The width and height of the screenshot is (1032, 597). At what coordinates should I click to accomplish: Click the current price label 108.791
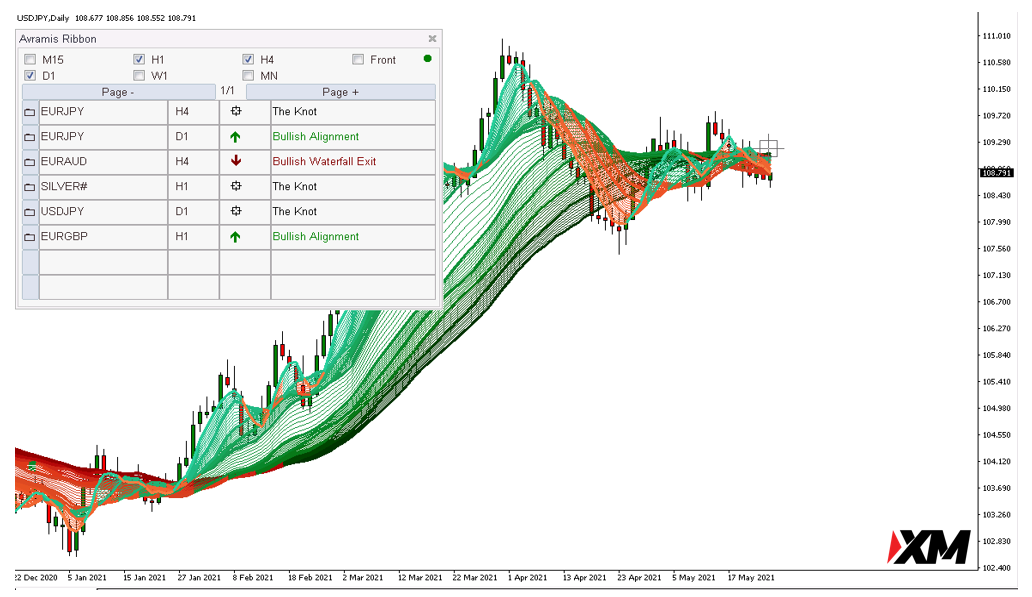pos(996,173)
